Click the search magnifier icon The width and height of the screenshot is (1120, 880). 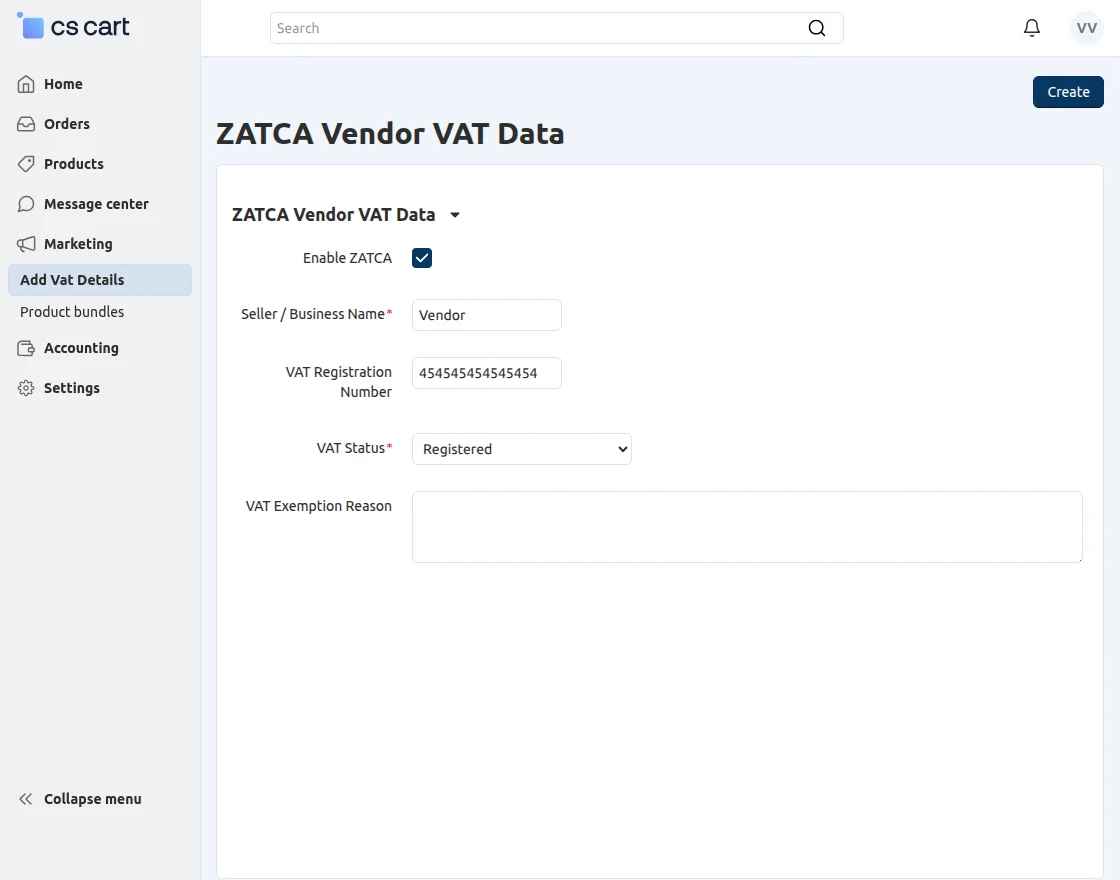point(816,28)
